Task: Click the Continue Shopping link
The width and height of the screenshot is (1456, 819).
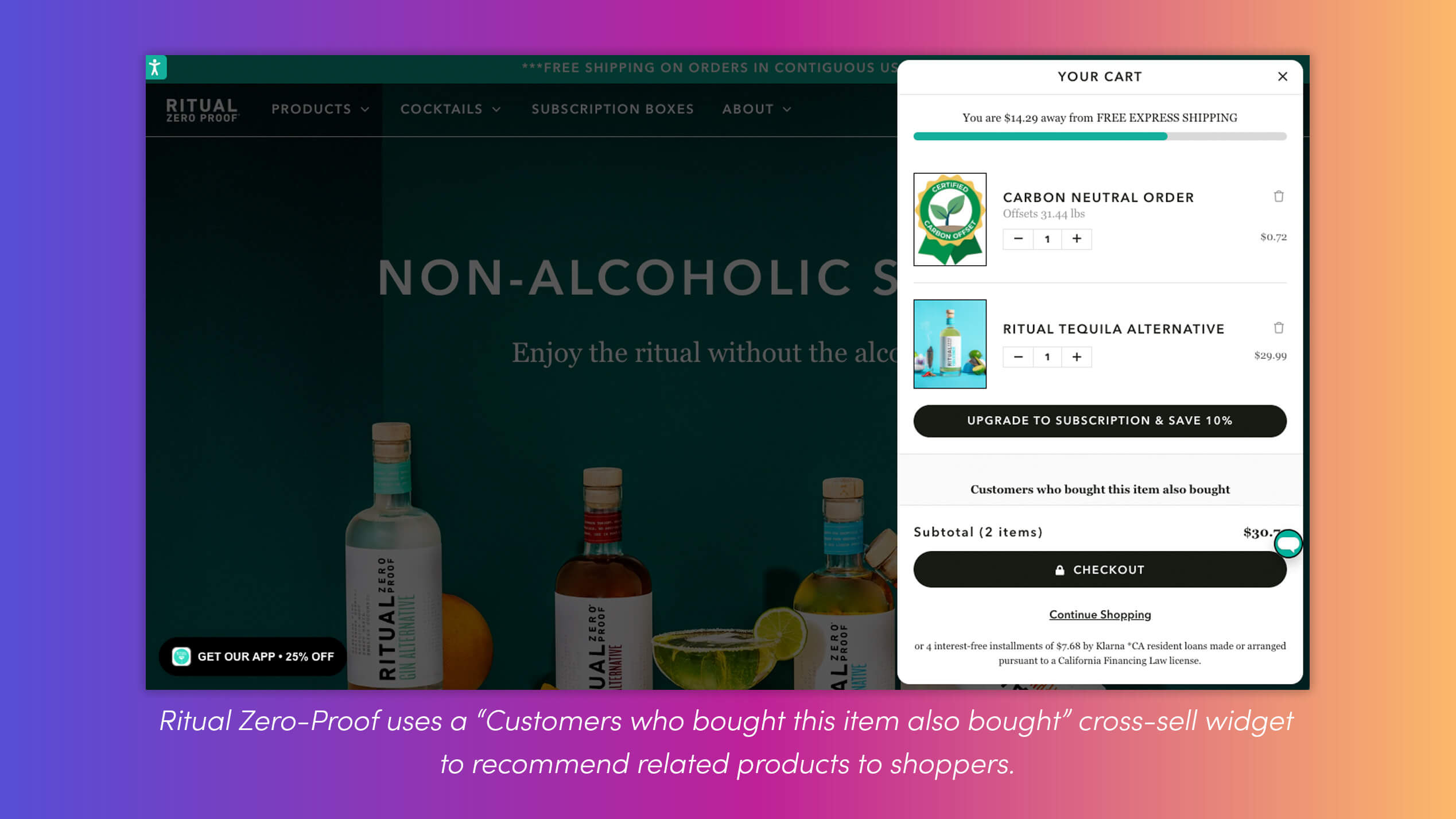Action: tap(1100, 614)
